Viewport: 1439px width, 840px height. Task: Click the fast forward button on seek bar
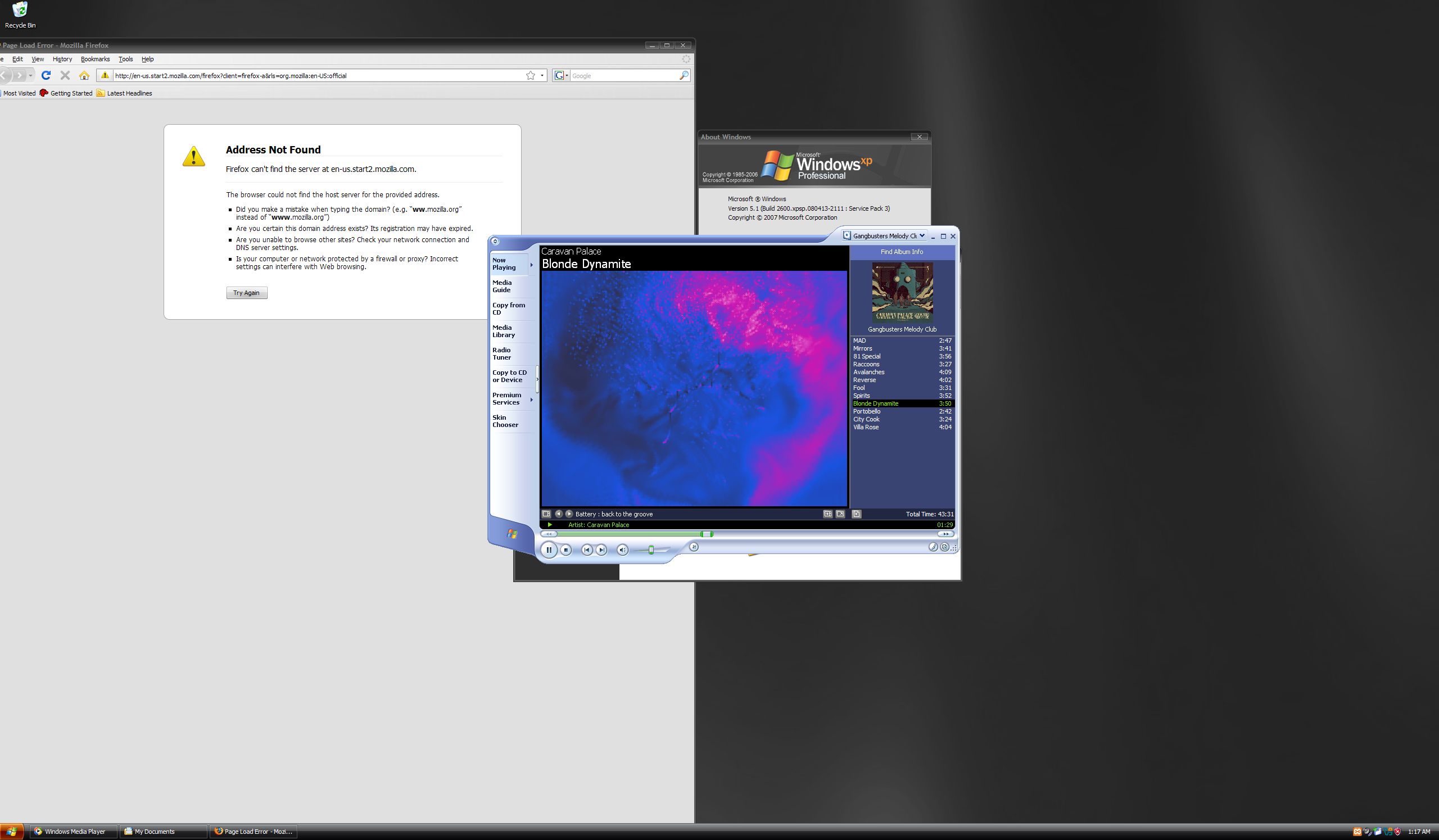945,534
